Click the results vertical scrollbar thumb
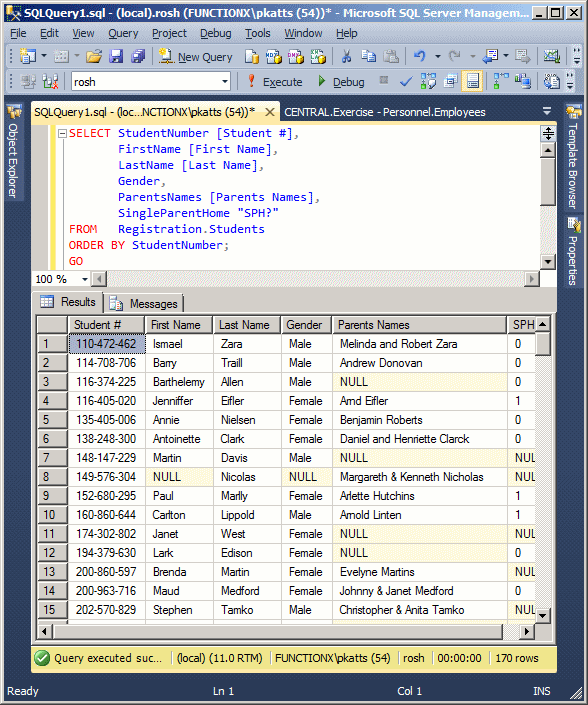The width and height of the screenshot is (588, 705). point(543,344)
